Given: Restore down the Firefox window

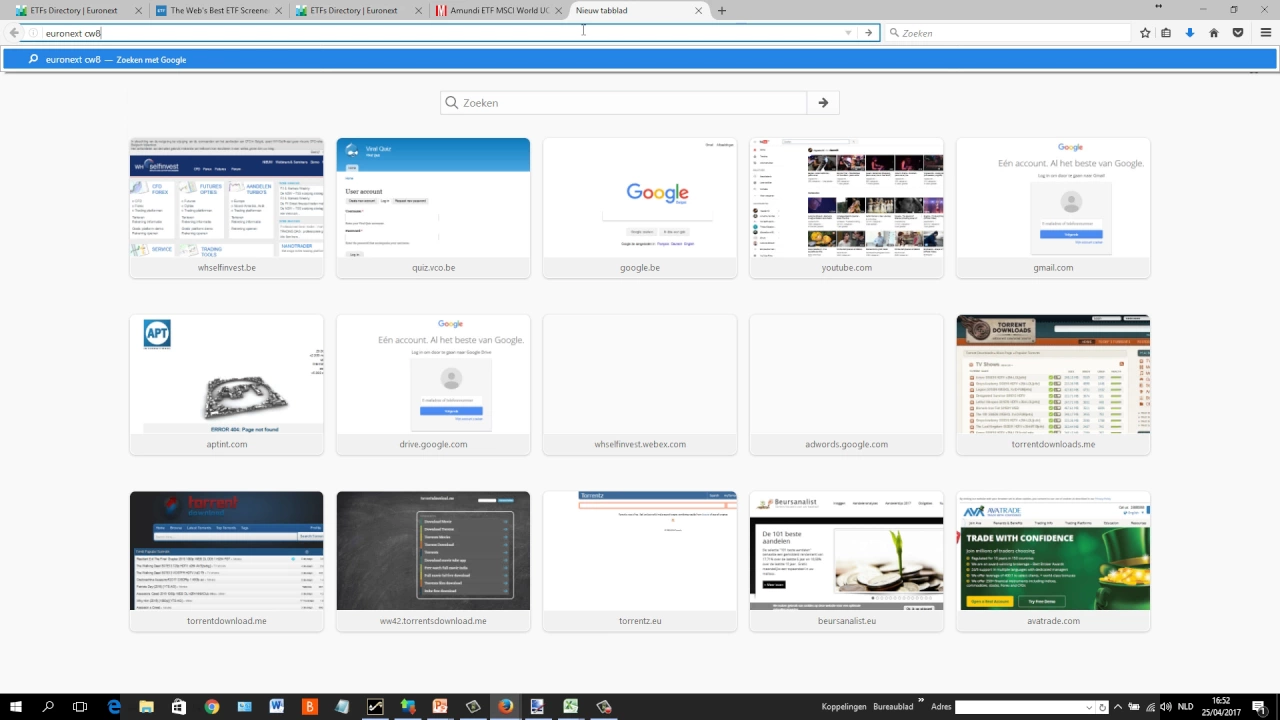Looking at the screenshot, I should pos(1233,10).
